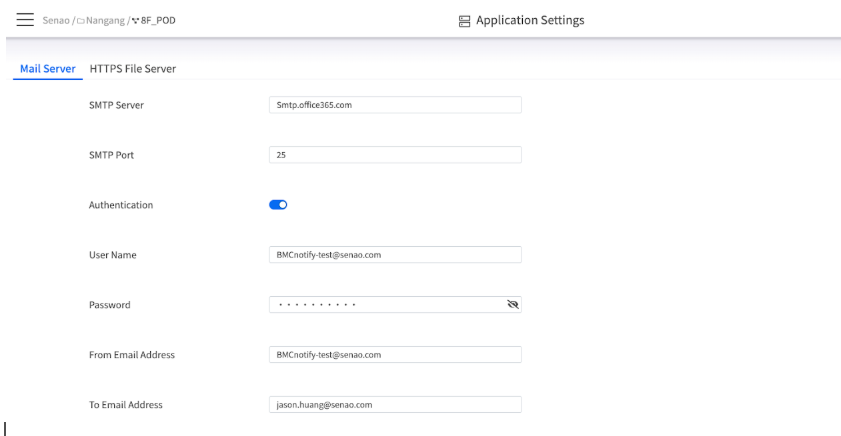Viewport: 841px width, 436px height.
Task: Focus the Password input field
Action: (x=385, y=305)
